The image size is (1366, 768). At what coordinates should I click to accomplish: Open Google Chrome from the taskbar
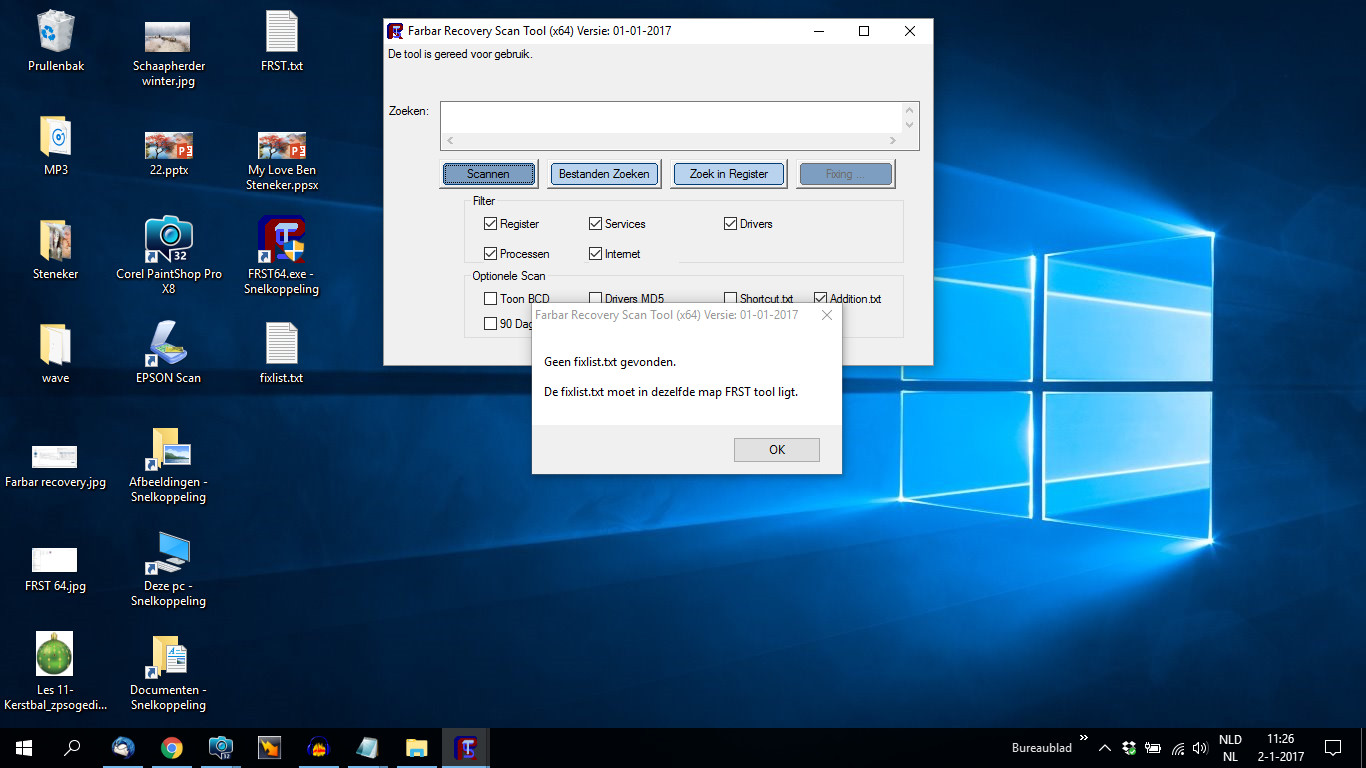point(172,748)
